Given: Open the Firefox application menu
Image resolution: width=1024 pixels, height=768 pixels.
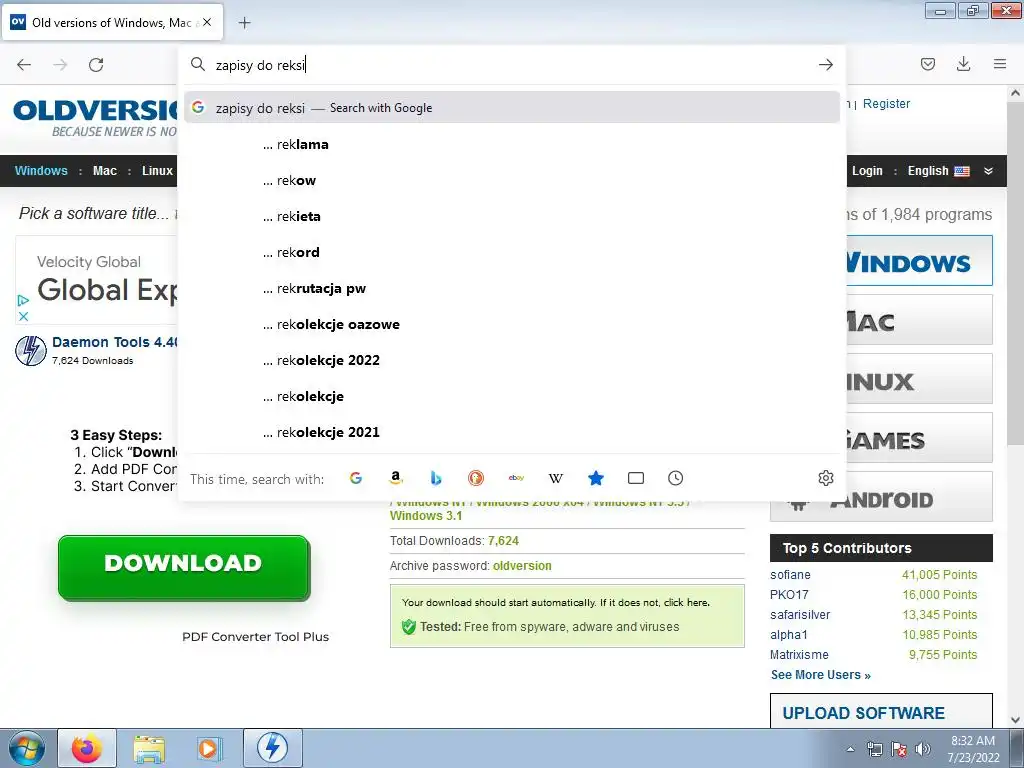Looking at the screenshot, I should coord(1000,64).
